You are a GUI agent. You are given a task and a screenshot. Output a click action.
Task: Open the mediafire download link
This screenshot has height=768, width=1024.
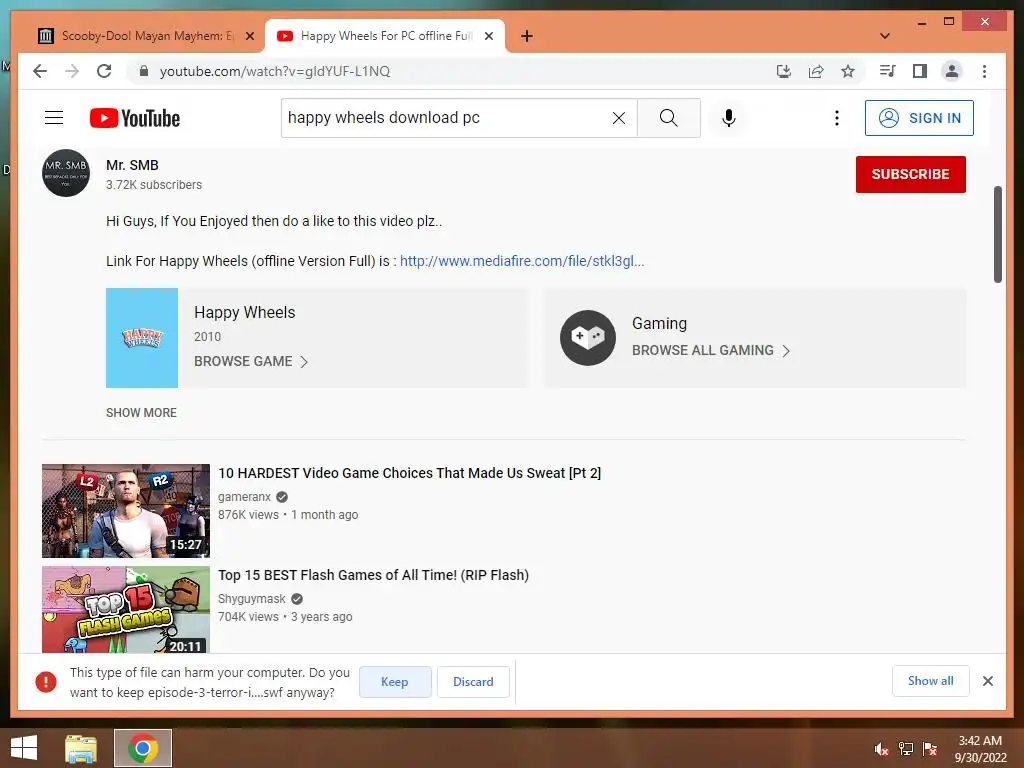click(522, 261)
